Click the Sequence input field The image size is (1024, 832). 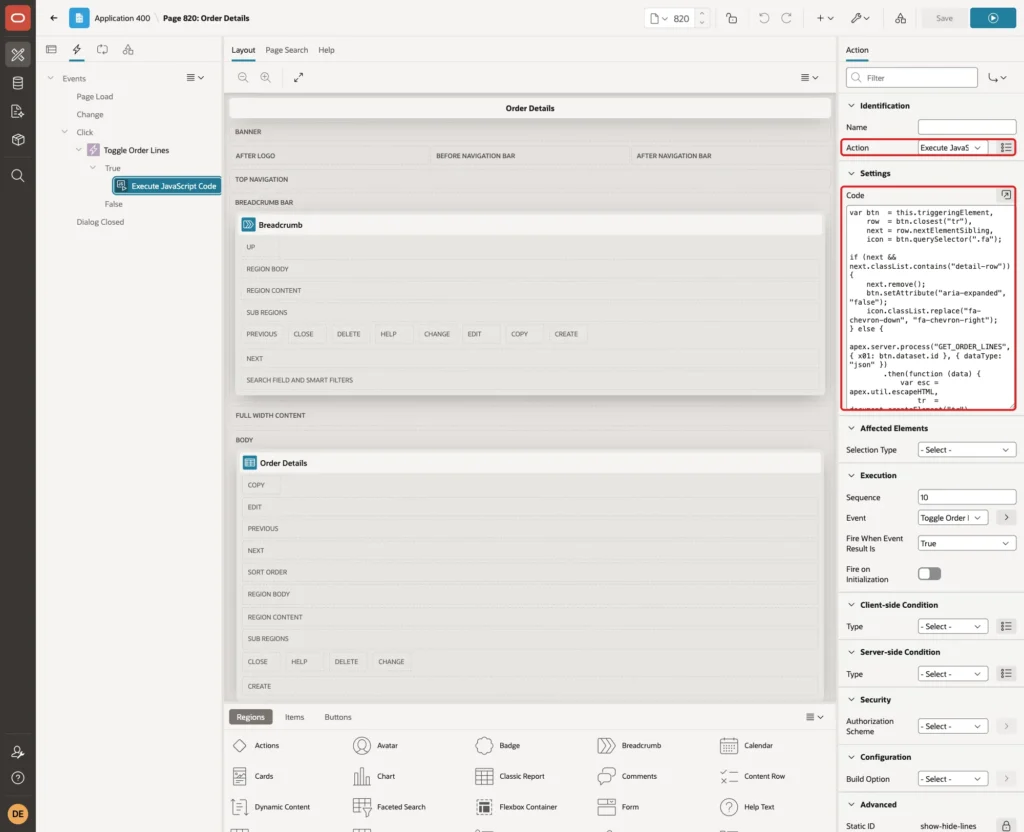(967, 498)
